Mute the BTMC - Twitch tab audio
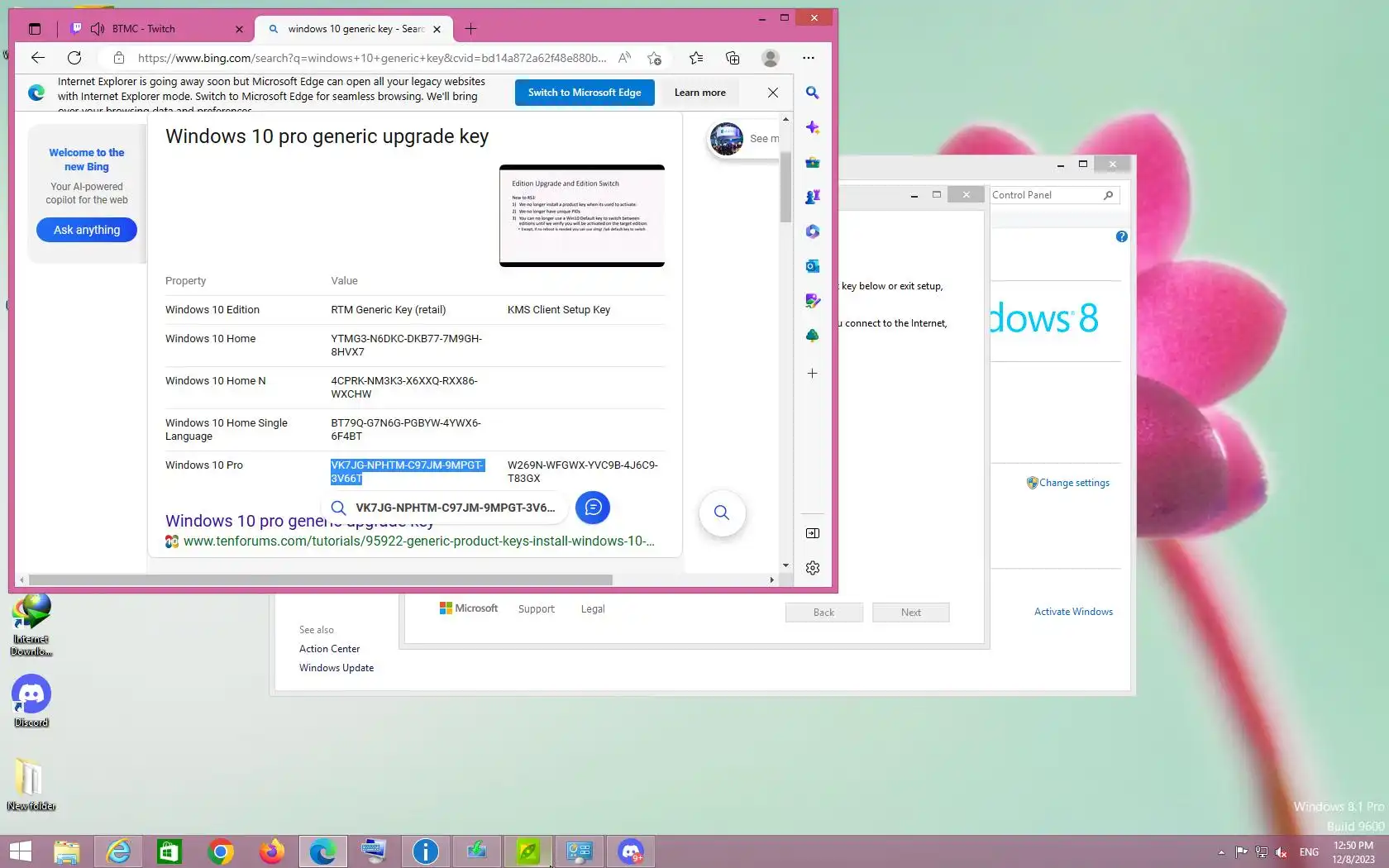The image size is (1389, 868). (x=98, y=29)
